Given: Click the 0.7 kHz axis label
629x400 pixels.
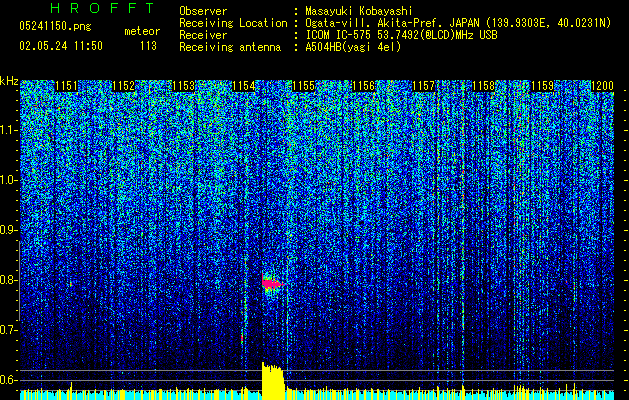Looking at the screenshot, I should [x=9, y=330].
